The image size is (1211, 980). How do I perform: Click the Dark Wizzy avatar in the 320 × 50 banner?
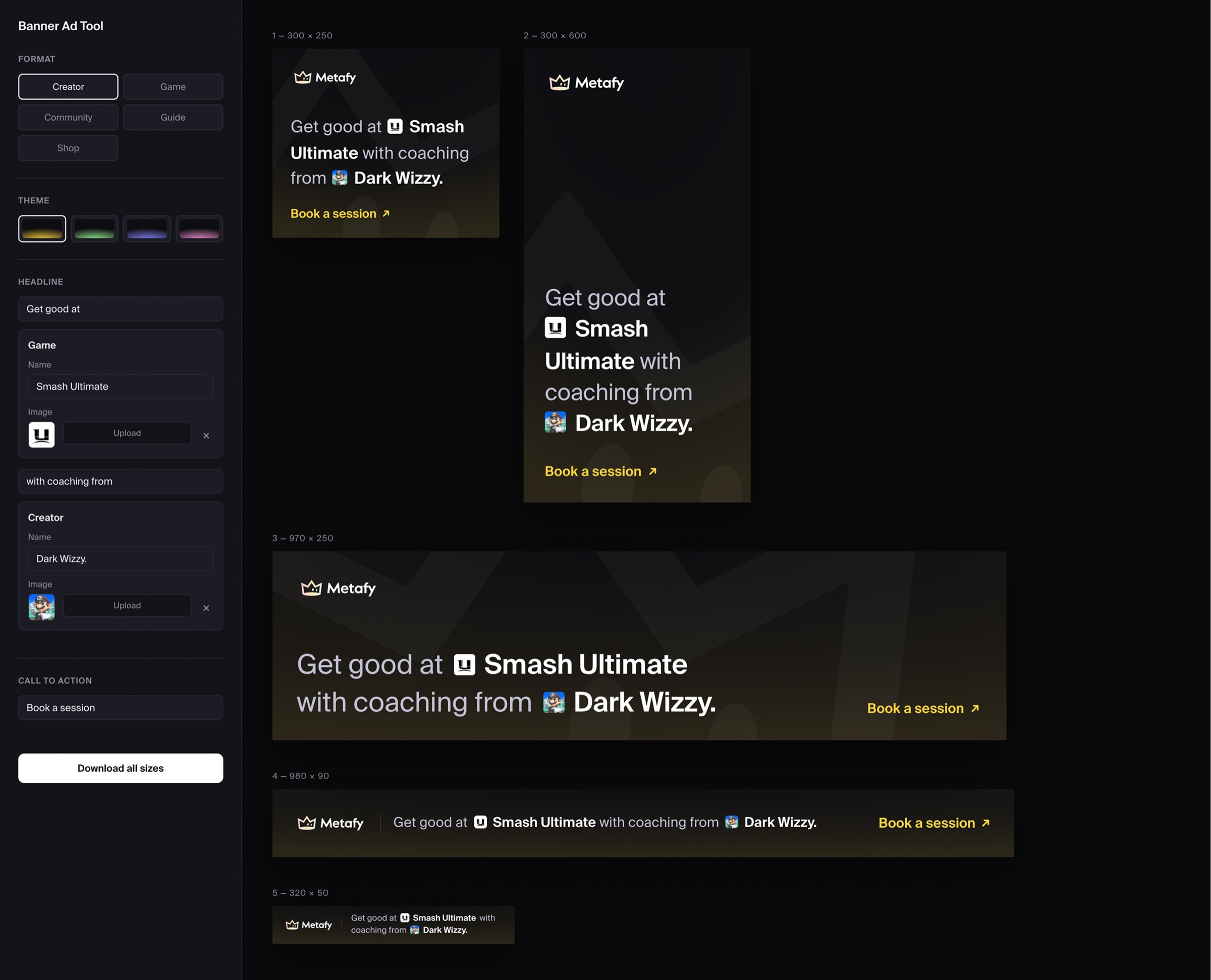[415, 930]
